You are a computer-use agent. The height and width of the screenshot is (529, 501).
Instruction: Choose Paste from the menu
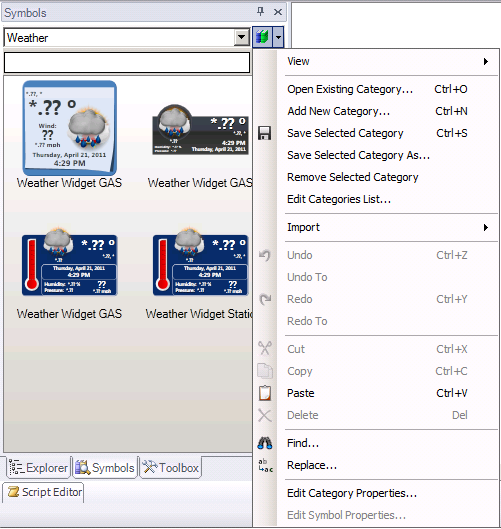[375, 393]
